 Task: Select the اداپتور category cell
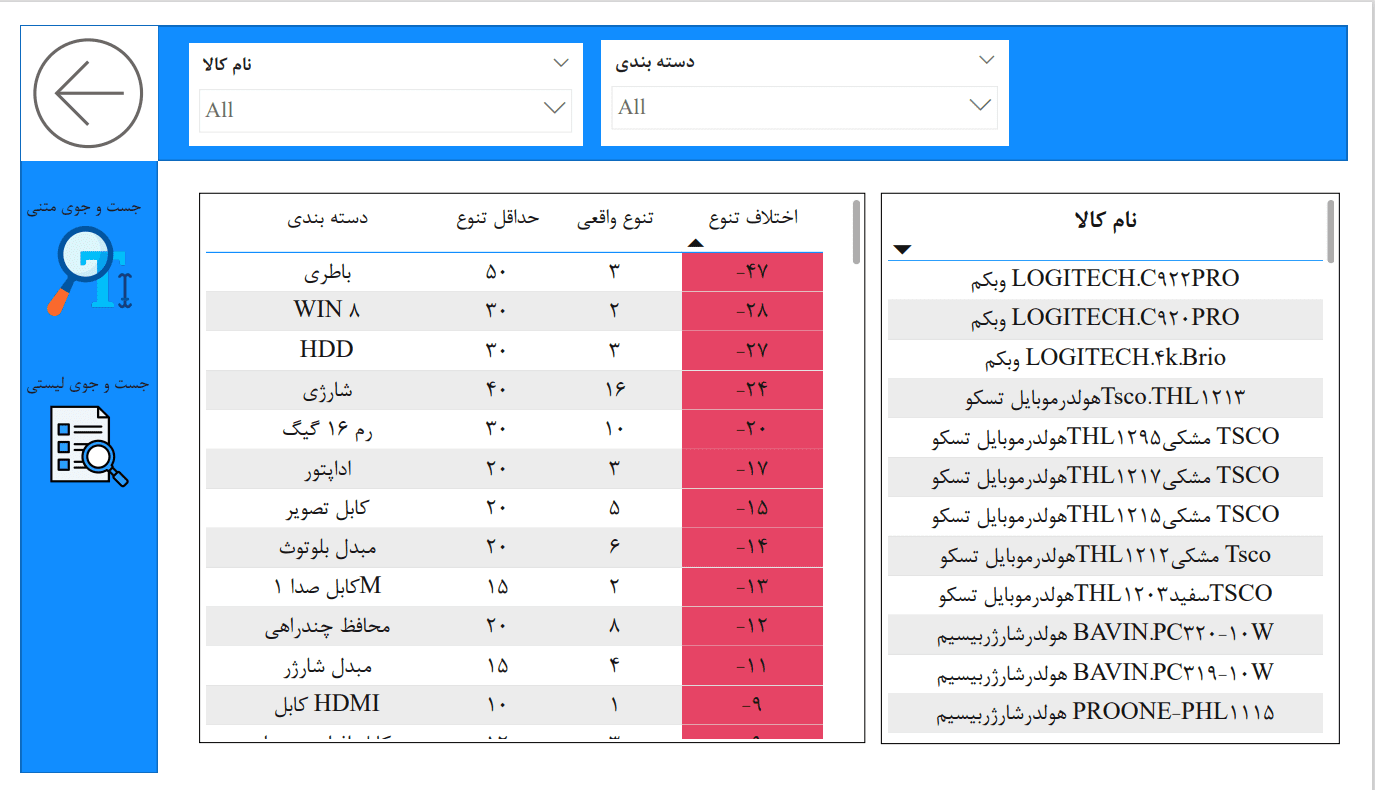click(327, 468)
